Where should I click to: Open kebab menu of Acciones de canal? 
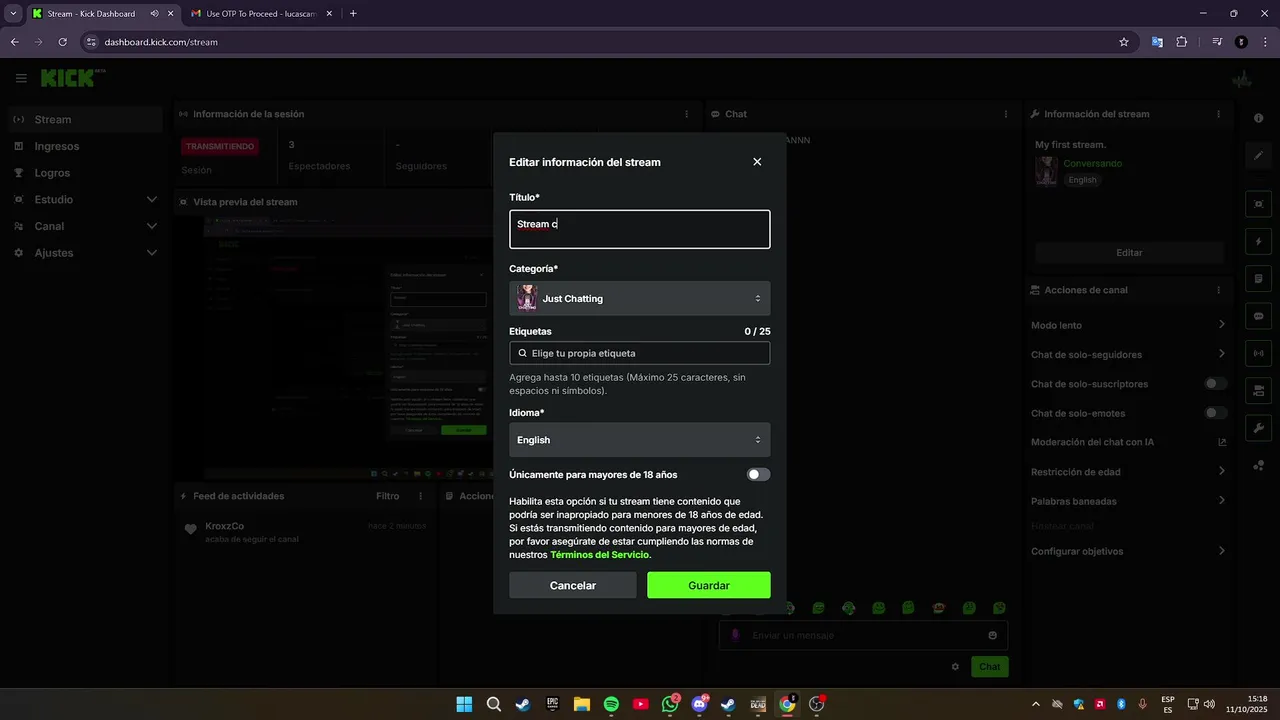[1218, 290]
